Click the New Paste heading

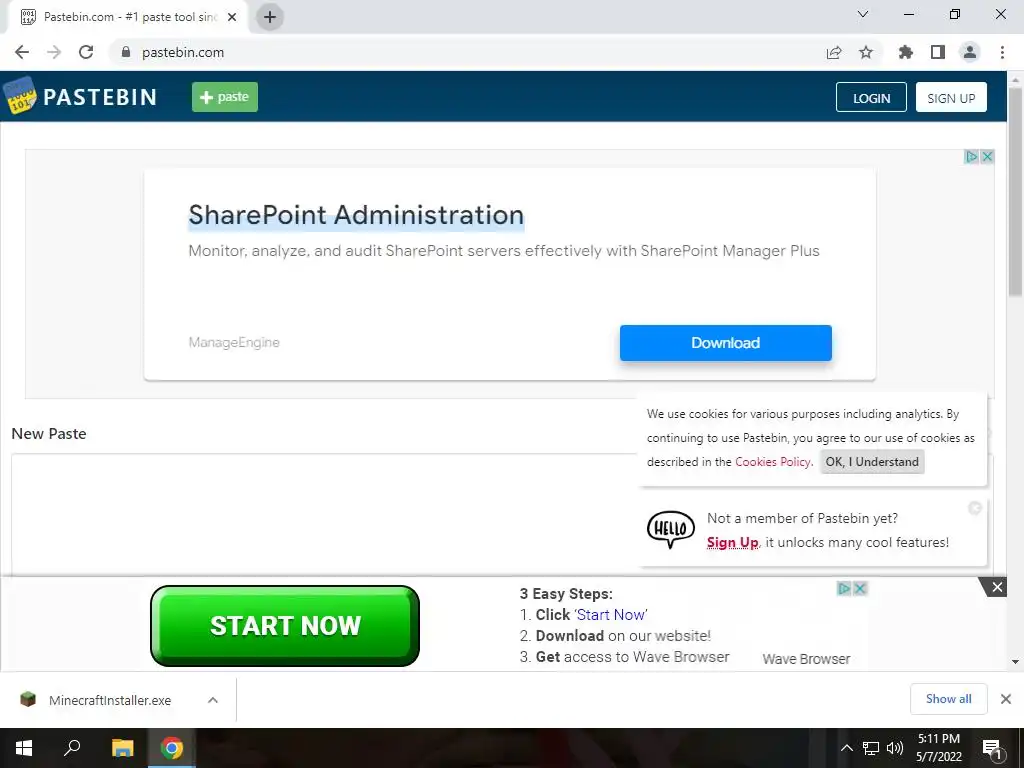coord(49,434)
